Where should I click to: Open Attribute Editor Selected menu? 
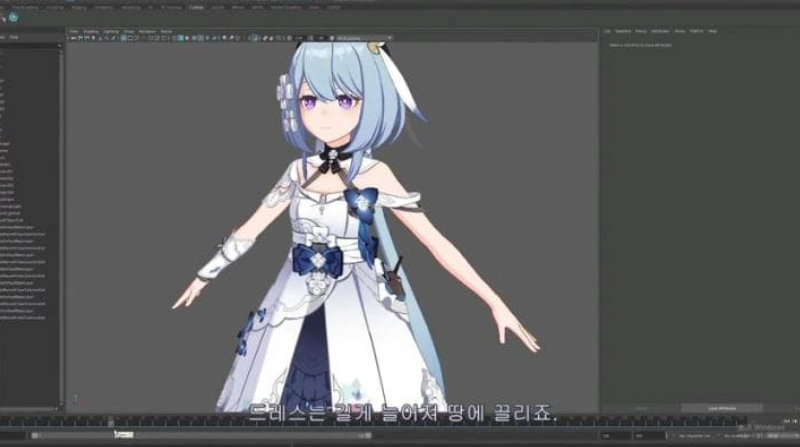coord(622,31)
